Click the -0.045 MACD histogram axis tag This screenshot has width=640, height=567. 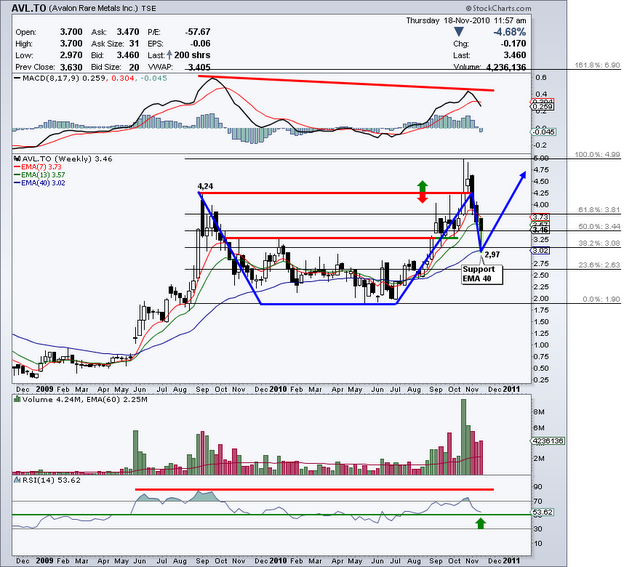coord(544,132)
